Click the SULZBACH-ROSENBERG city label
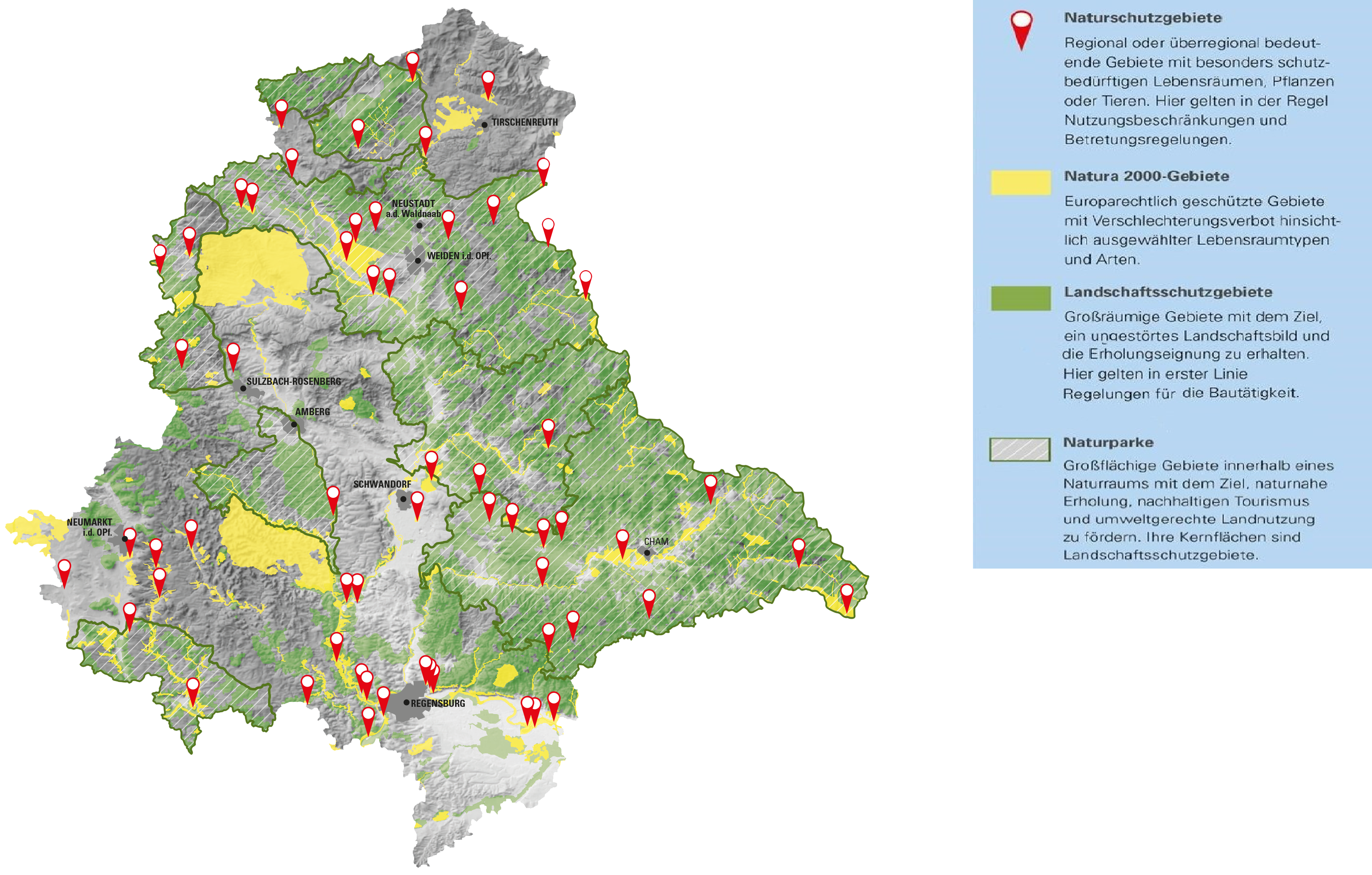The image size is (1372, 875). pos(293,381)
